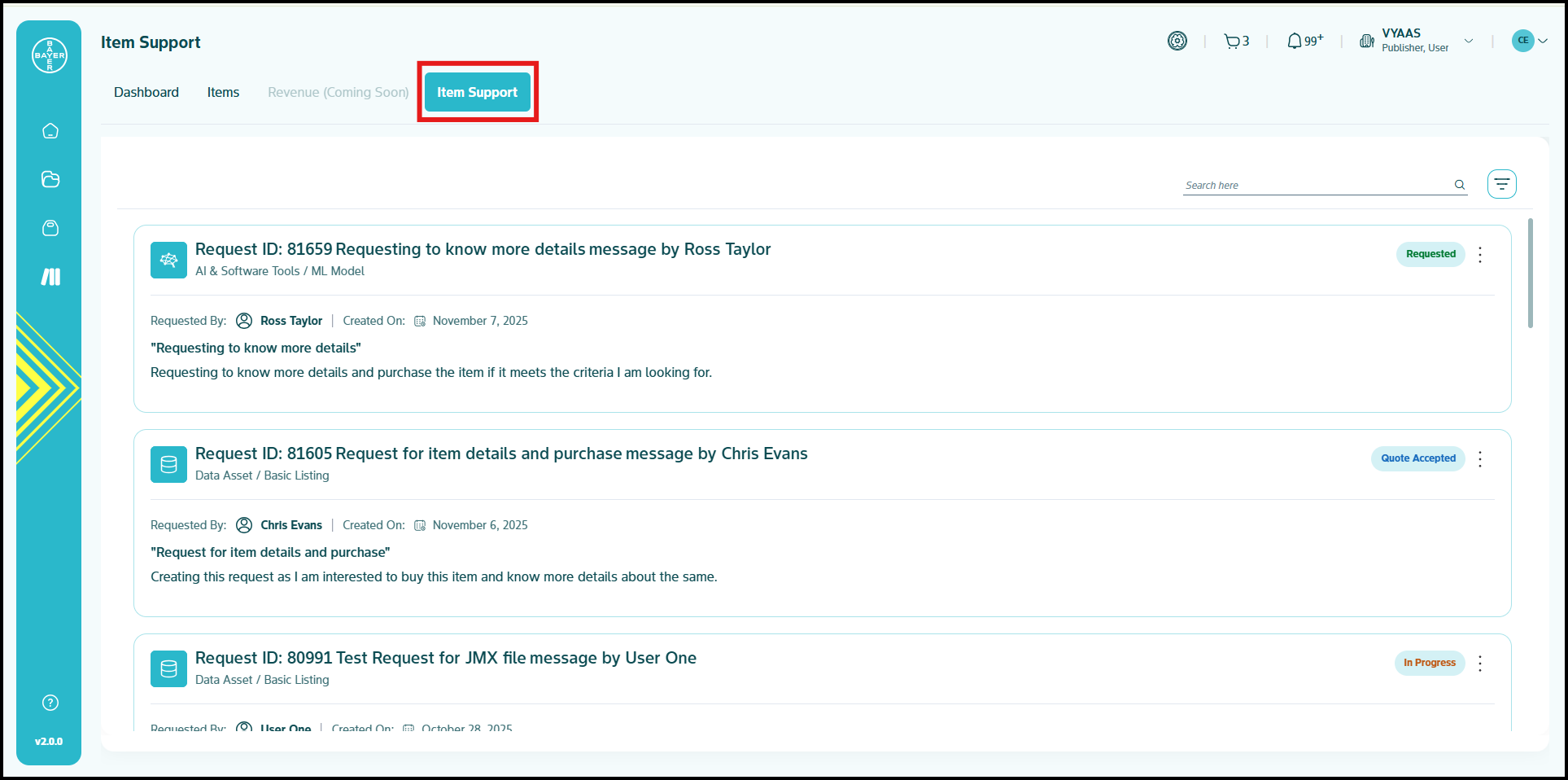This screenshot has height=780, width=1568.
Task: Open options menu for Request 81605
Action: pyautogui.click(x=1480, y=459)
